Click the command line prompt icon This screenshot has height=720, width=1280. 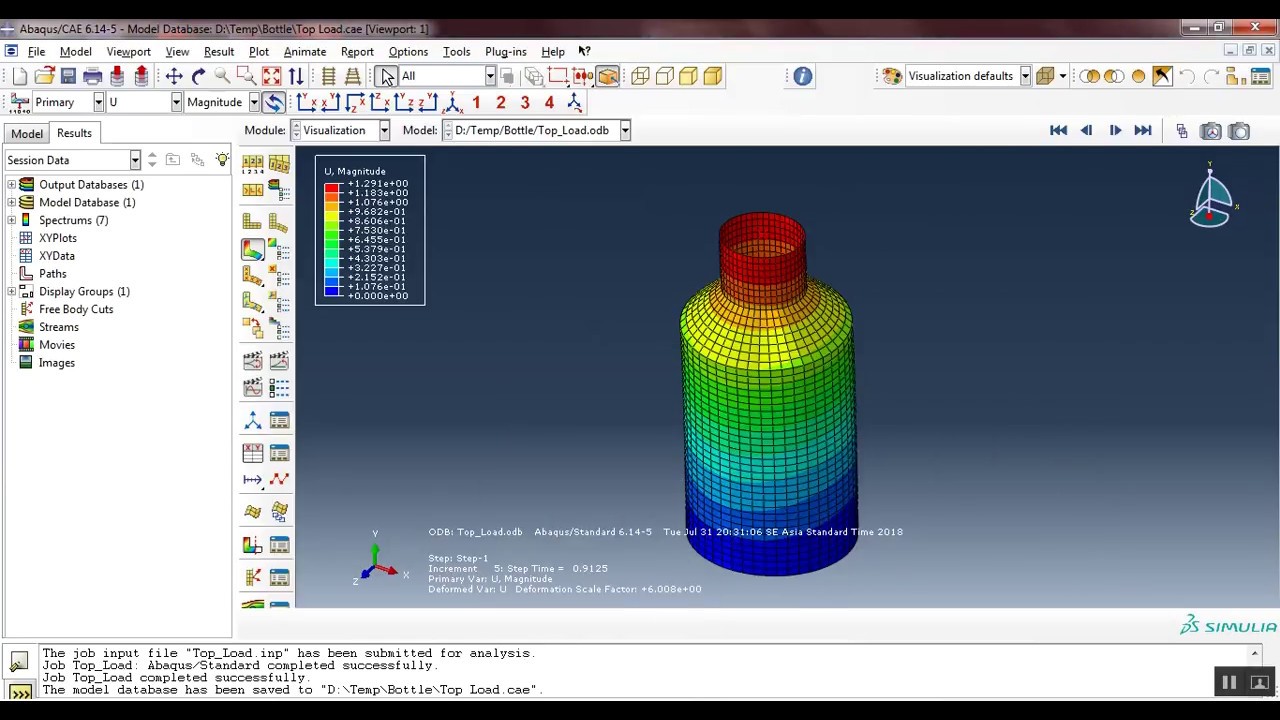pyautogui.click(x=20, y=692)
